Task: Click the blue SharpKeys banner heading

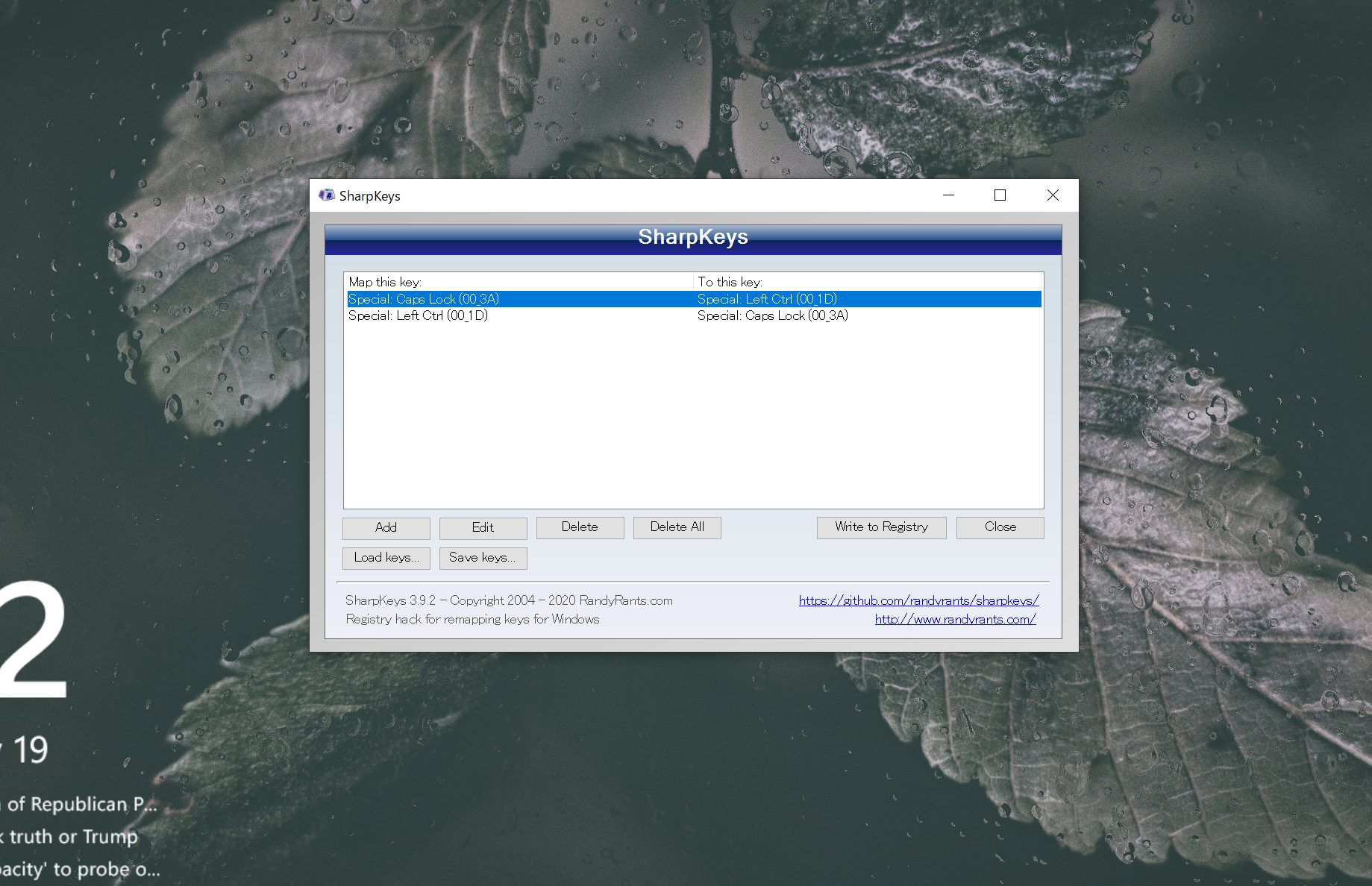Action: [x=693, y=239]
